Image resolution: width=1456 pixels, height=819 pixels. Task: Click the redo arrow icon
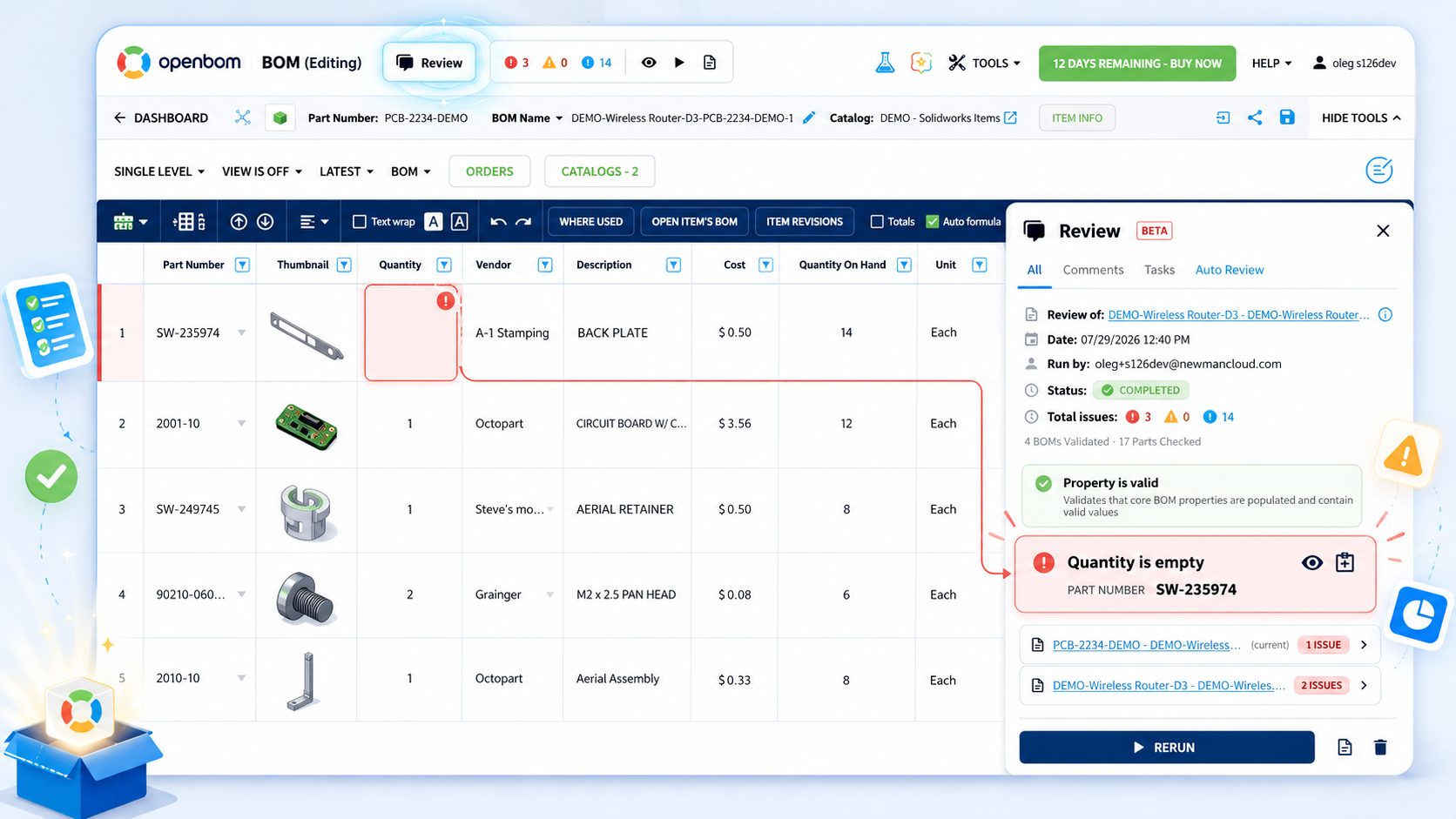click(523, 222)
